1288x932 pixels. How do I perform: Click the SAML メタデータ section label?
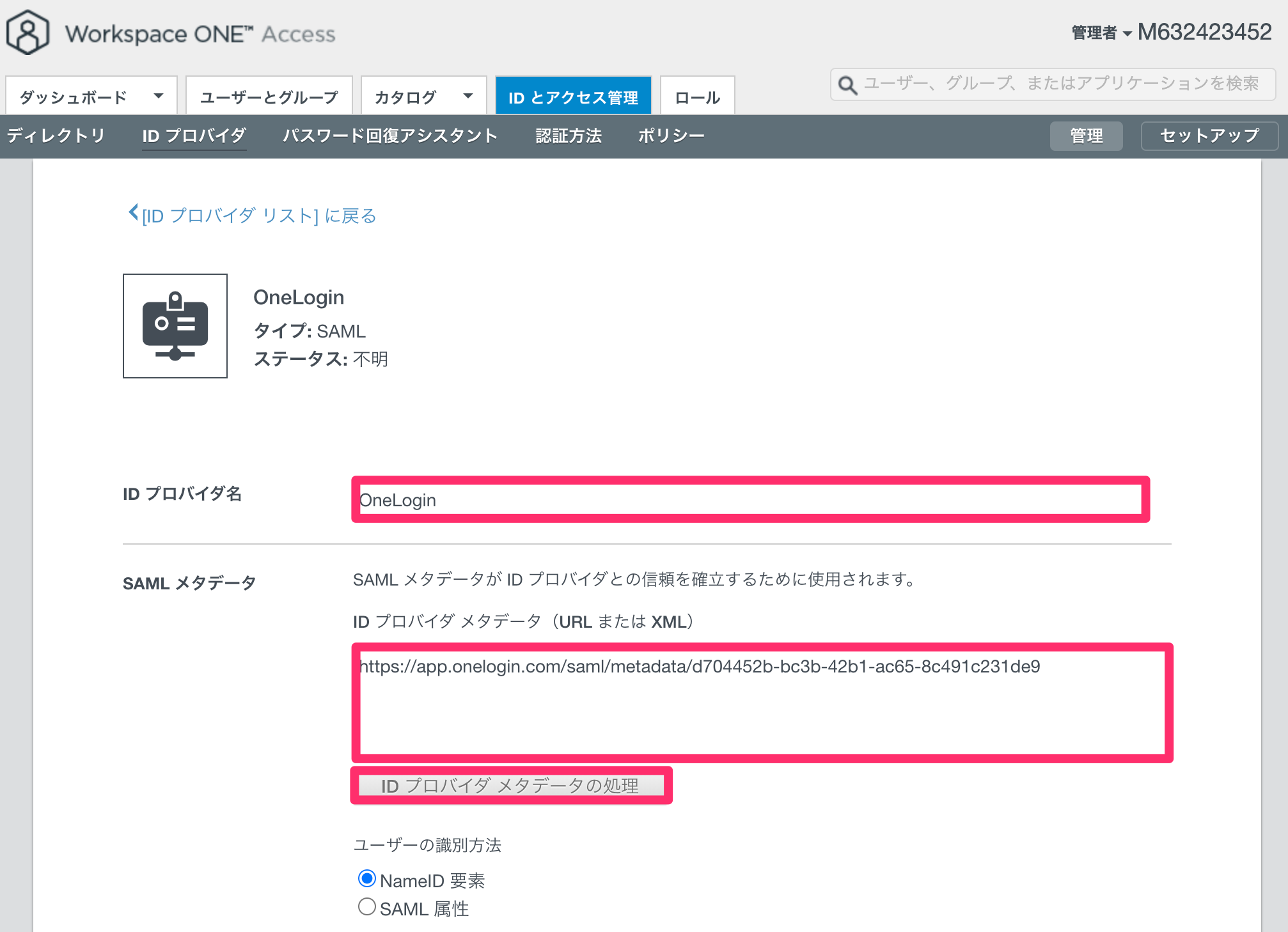tap(189, 583)
